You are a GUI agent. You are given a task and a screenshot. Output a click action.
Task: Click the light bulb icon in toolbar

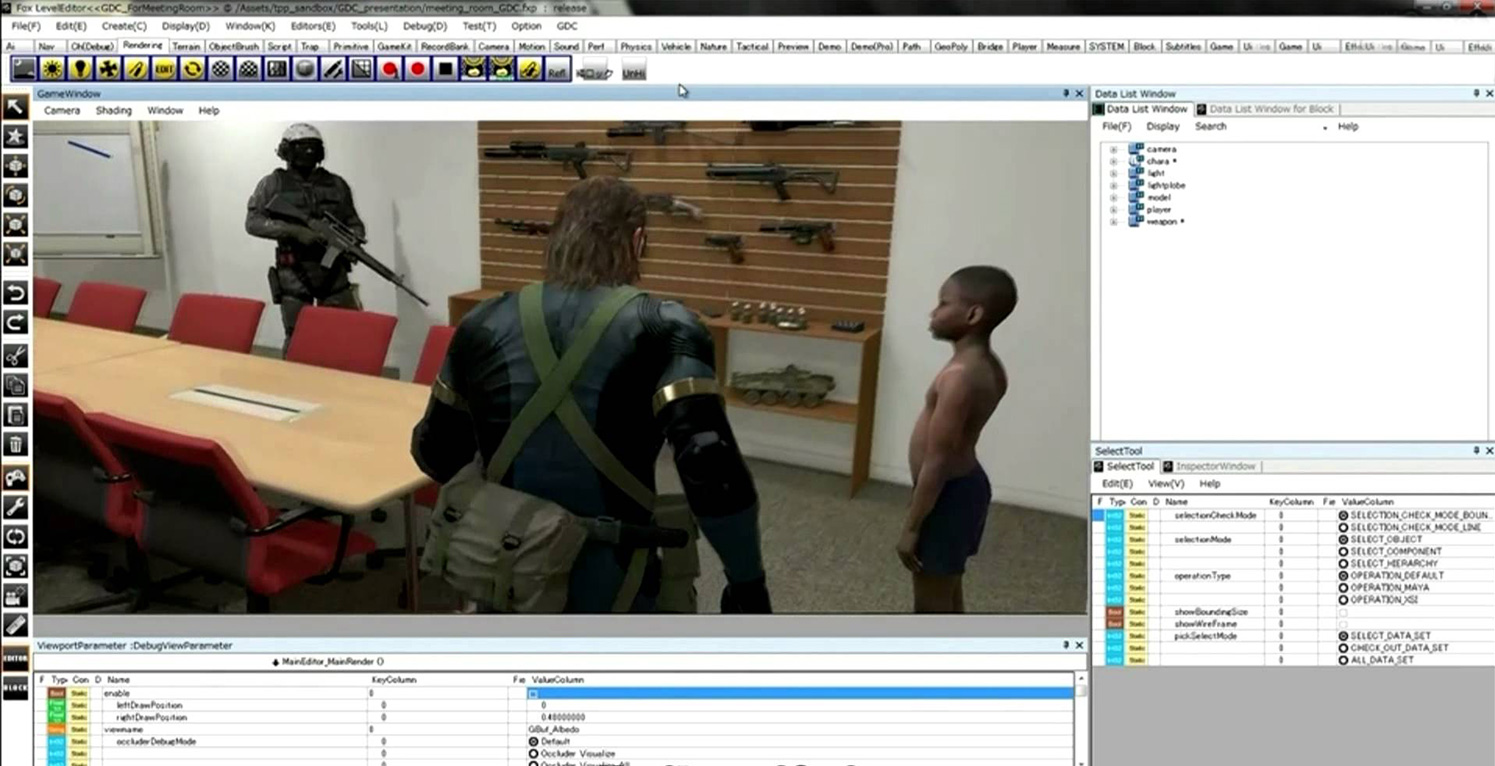pos(80,69)
